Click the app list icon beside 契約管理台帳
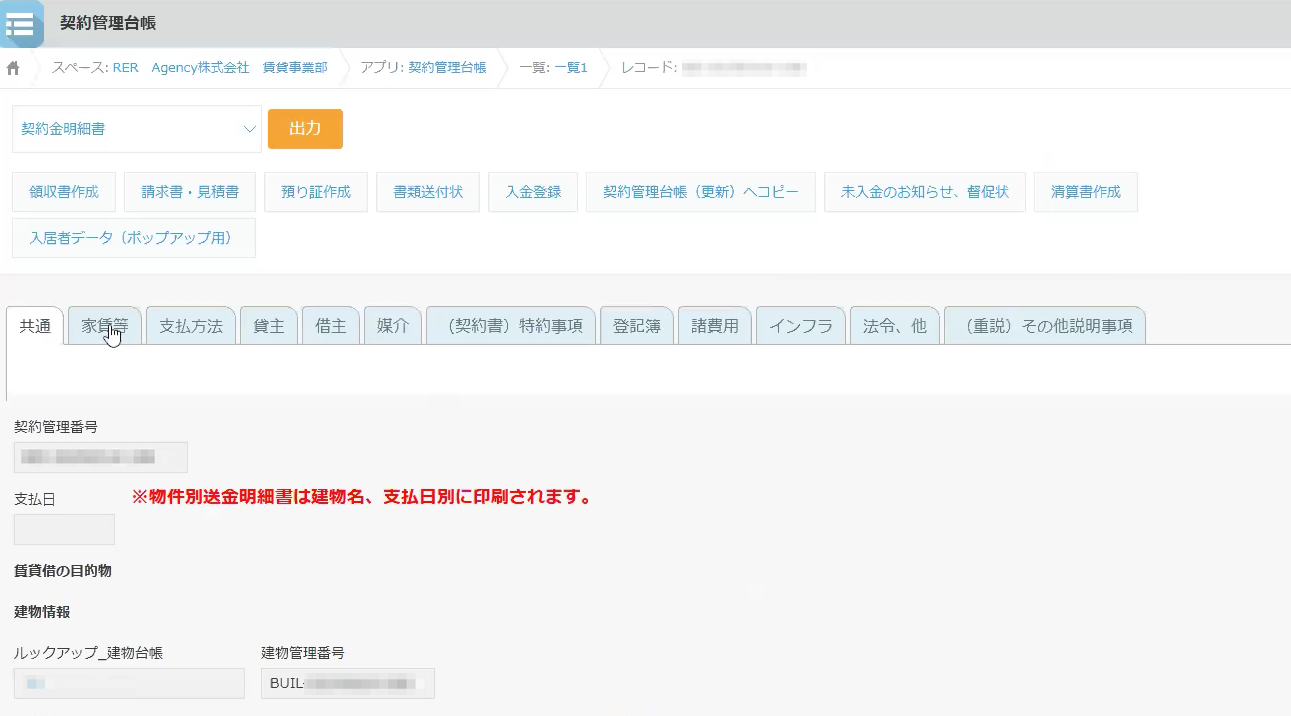This screenshot has width=1291, height=716. [21, 24]
